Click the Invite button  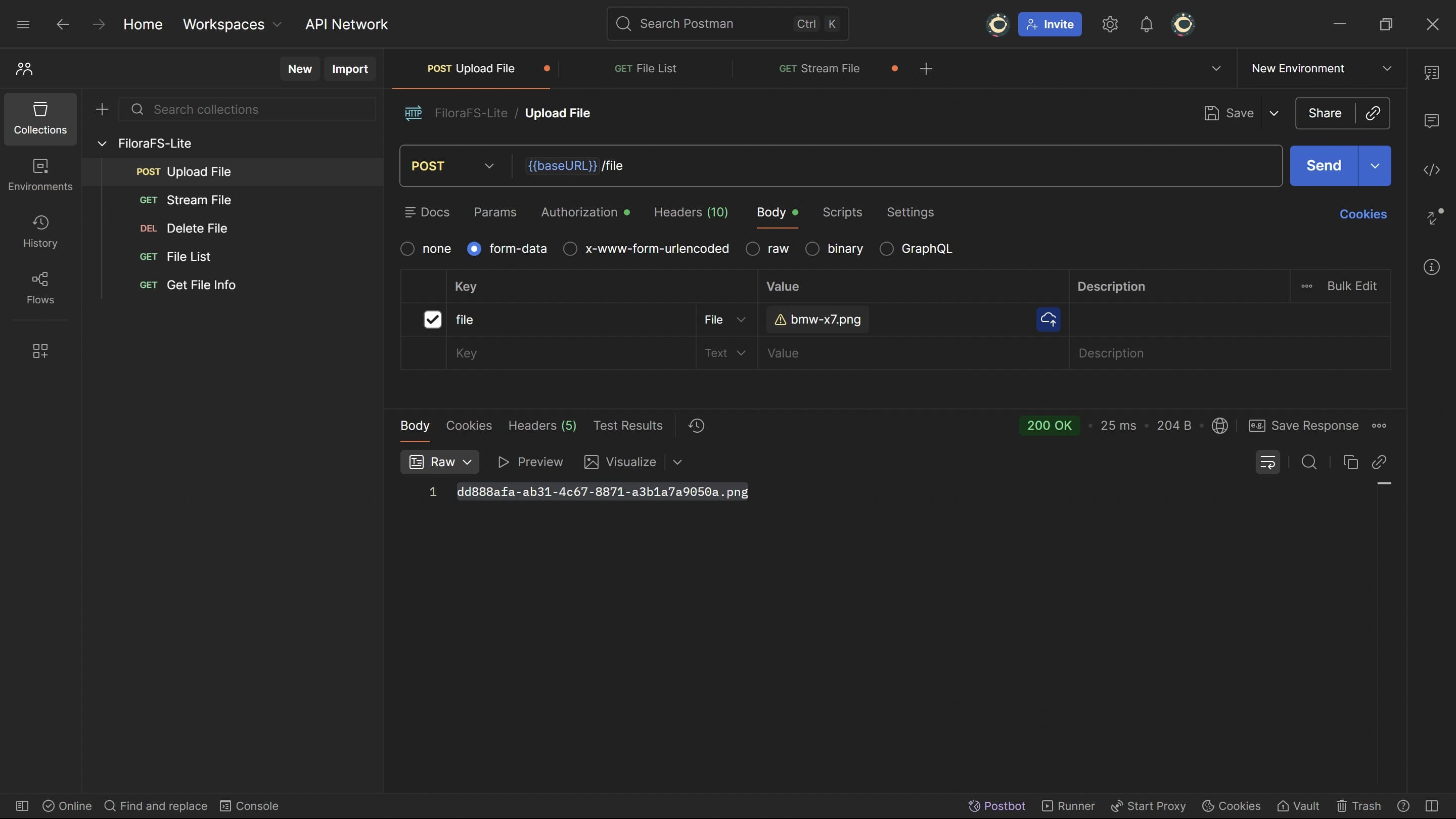[x=1050, y=24]
